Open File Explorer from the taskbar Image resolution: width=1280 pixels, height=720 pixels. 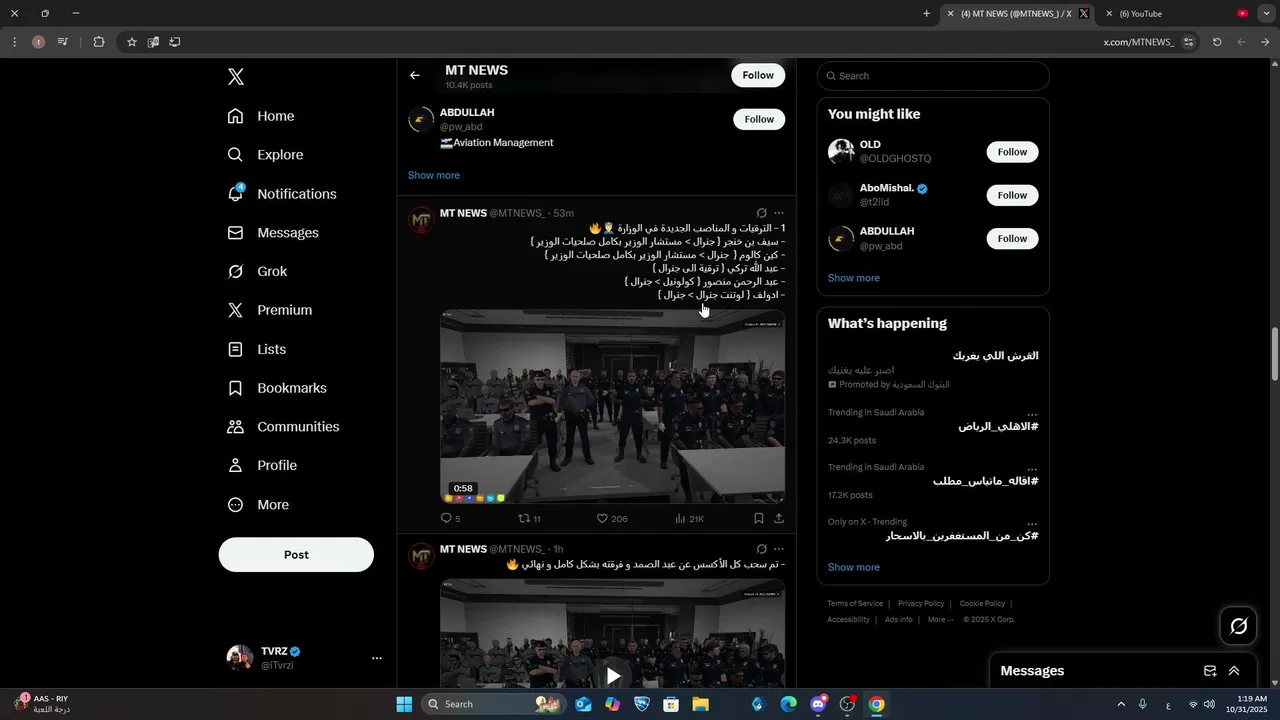tap(700, 704)
